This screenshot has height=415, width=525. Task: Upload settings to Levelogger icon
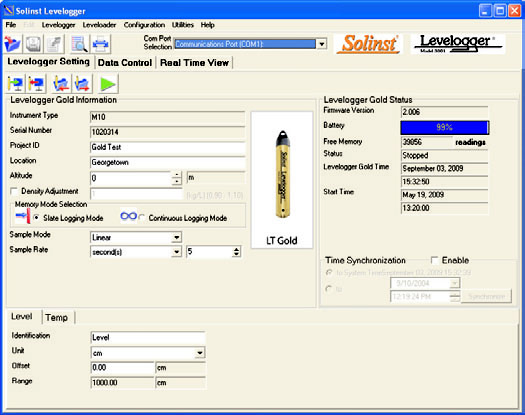click(x=36, y=84)
